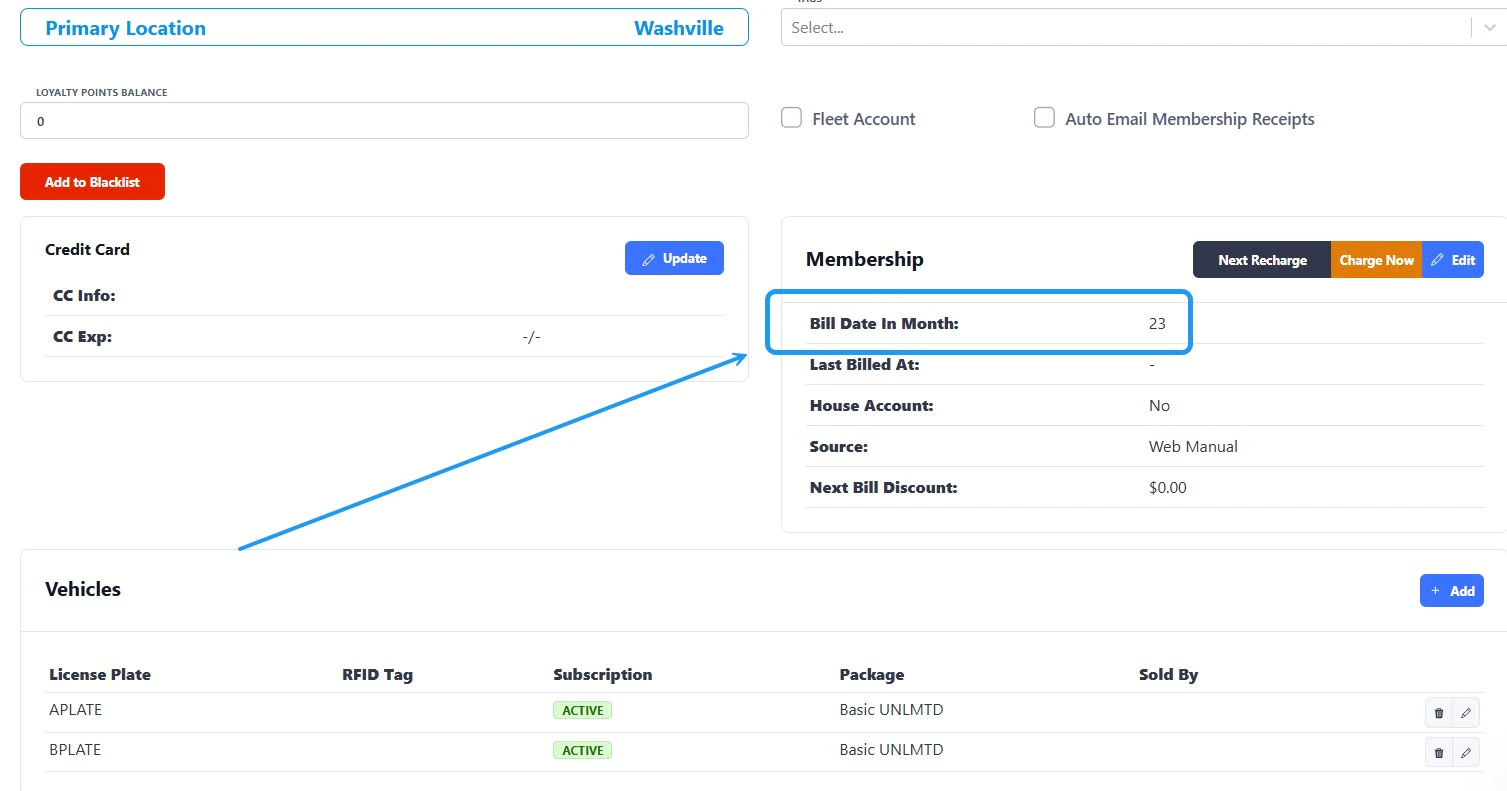Click the Next Bill Discount value $0.00

click(1167, 488)
